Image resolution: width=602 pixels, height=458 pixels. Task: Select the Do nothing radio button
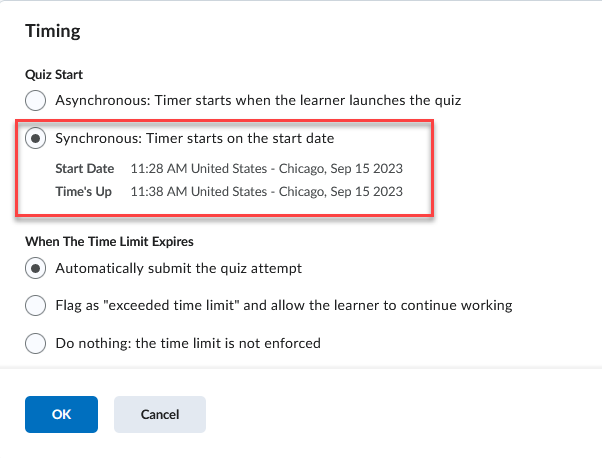pos(36,343)
